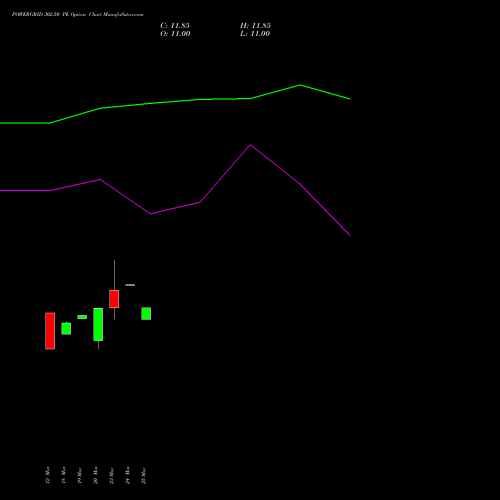
Task: Click the green line's peak point
Action: (x=300, y=85)
